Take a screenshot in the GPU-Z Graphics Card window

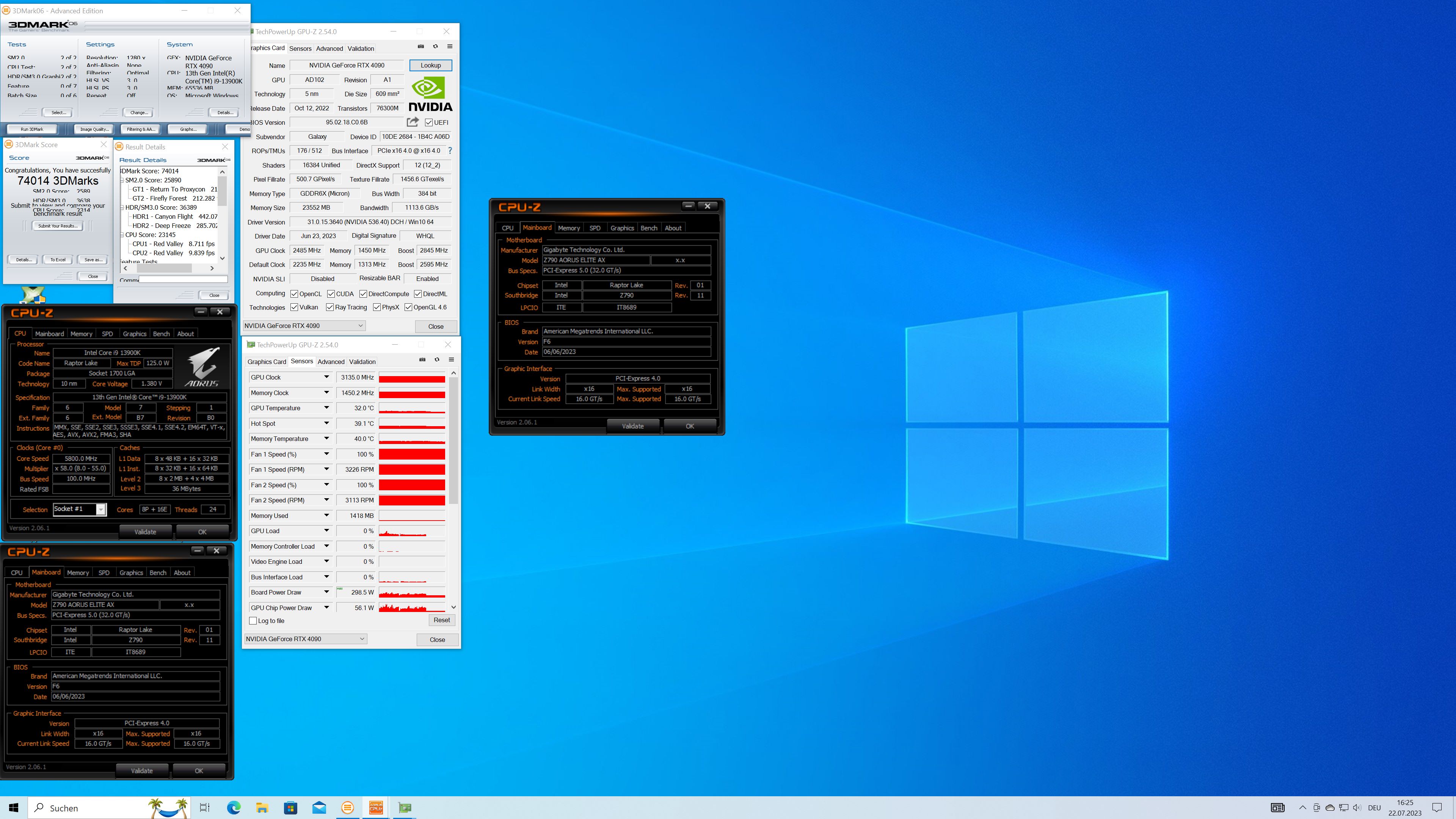click(x=420, y=46)
